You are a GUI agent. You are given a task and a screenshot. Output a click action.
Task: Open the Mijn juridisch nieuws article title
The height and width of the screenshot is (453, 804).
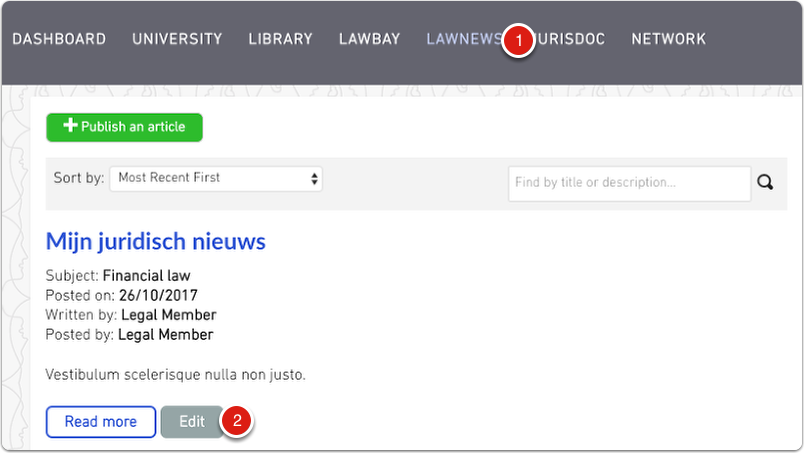[156, 241]
